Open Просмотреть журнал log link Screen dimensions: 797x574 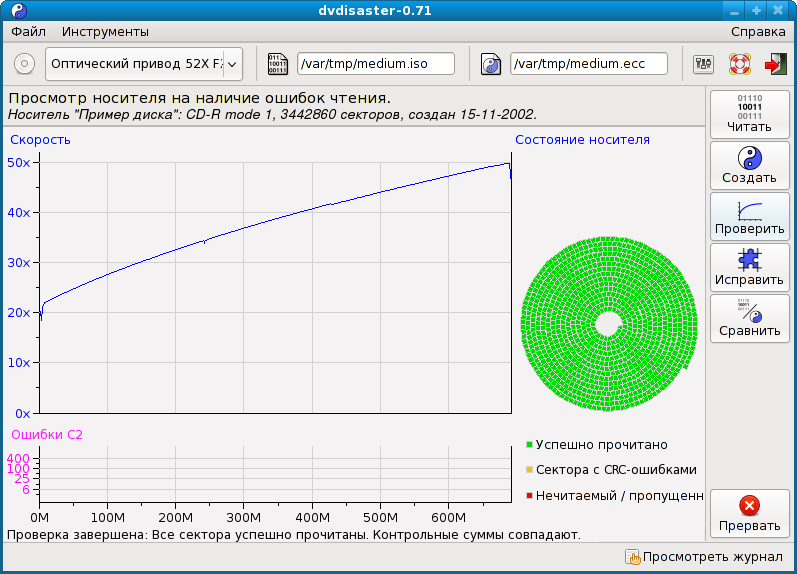coord(712,557)
